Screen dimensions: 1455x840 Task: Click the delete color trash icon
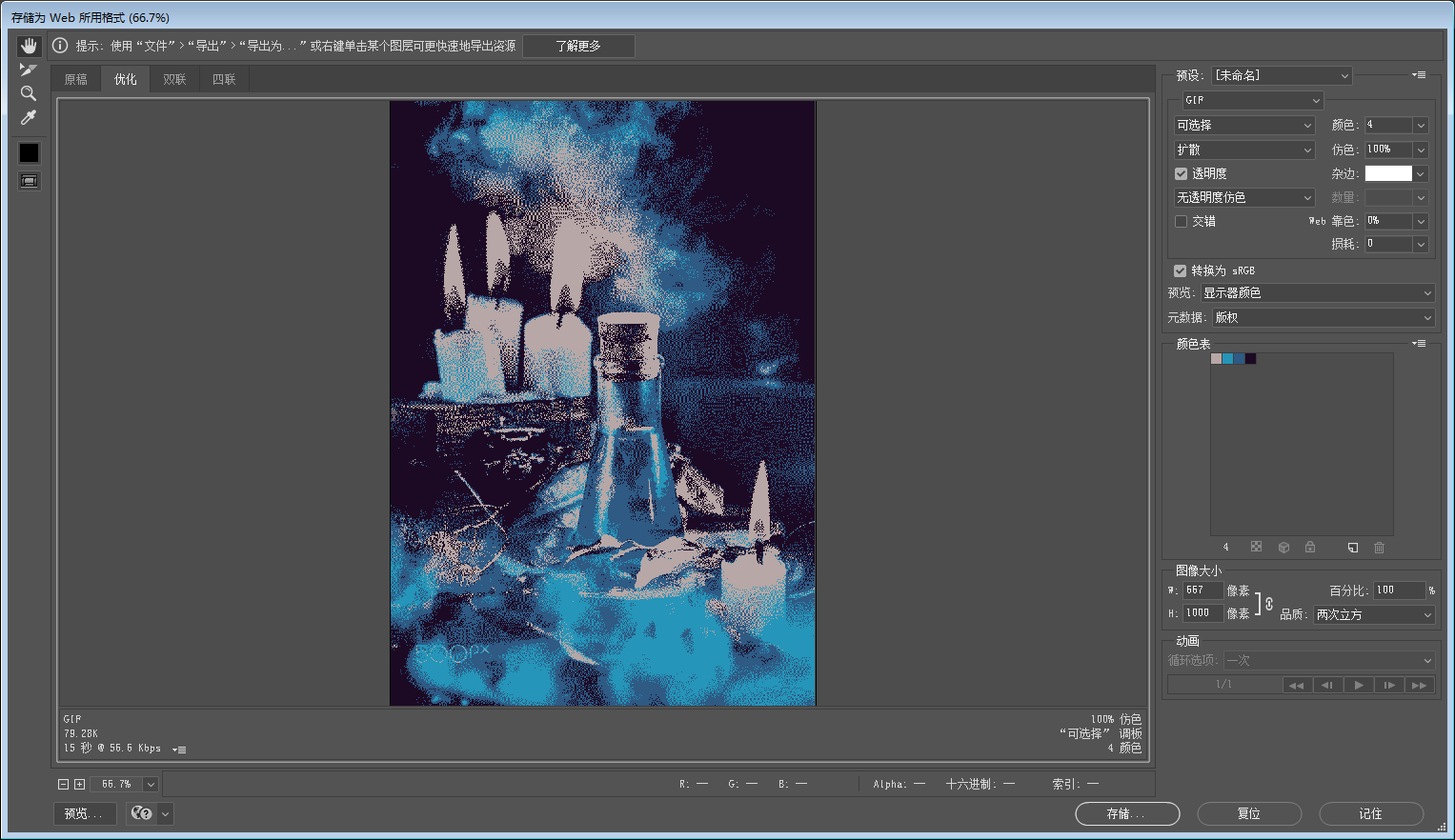click(1379, 548)
